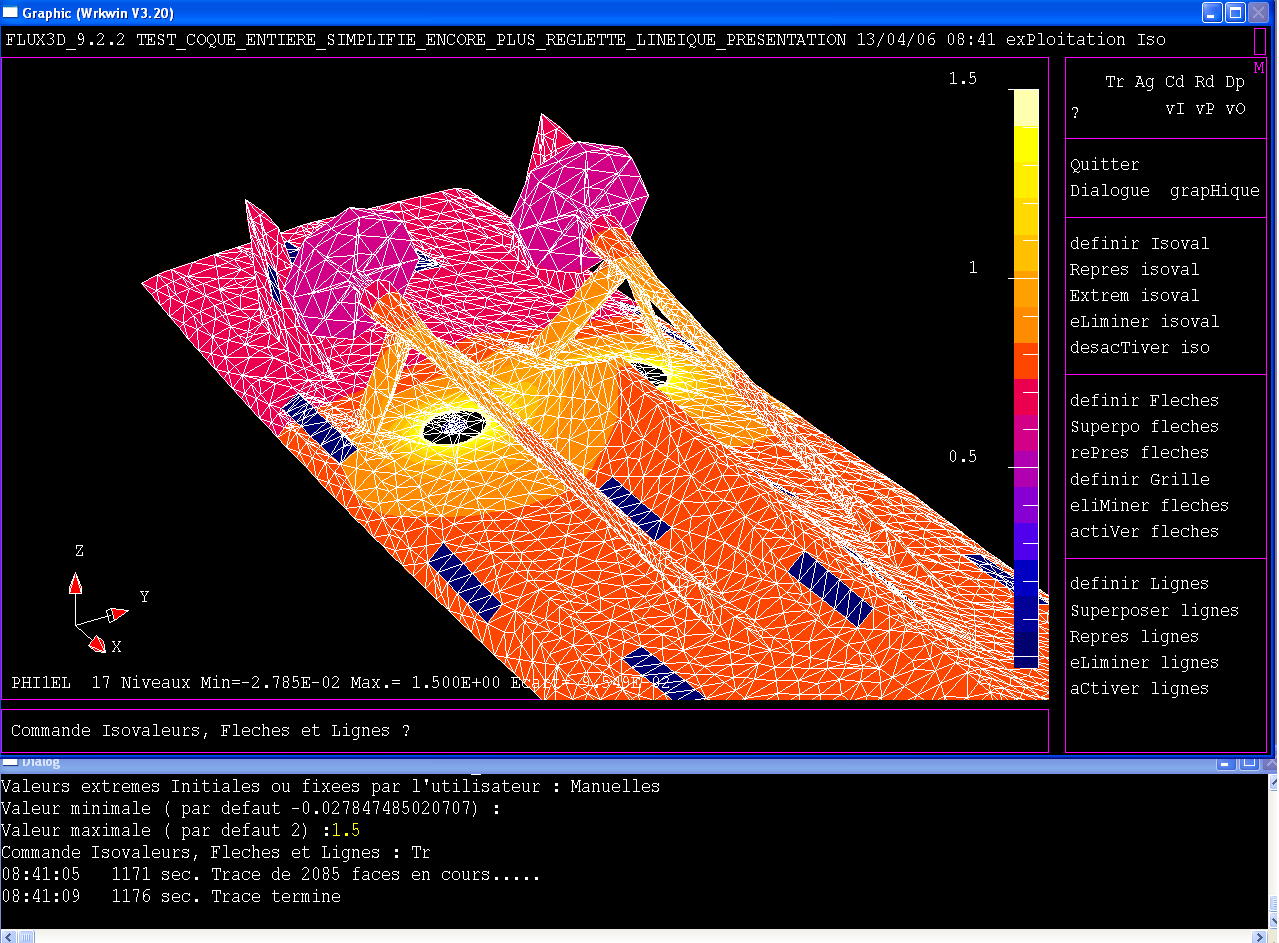1279x943 pixels.
Task: Choose the vP view shortcut
Action: (1205, 109)
